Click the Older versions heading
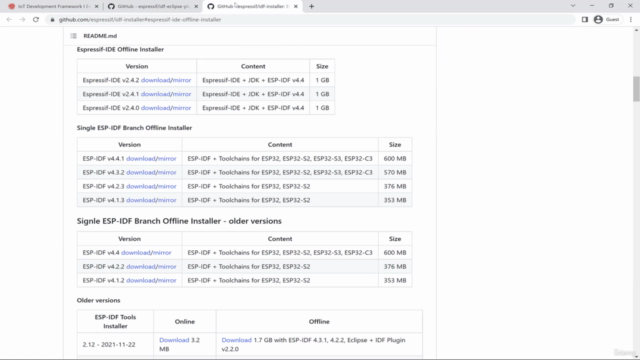Viewport: 640px width, 360px height. click(98, 300)
